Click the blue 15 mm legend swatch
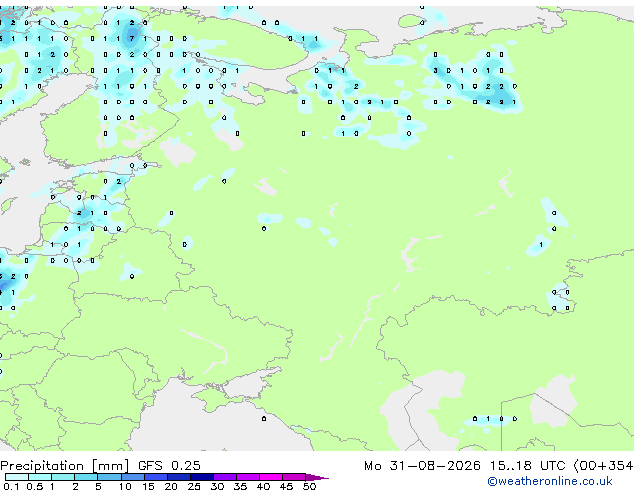Viewport: 634px width, 490px height. pyautogui.click(x=156, y=477)
